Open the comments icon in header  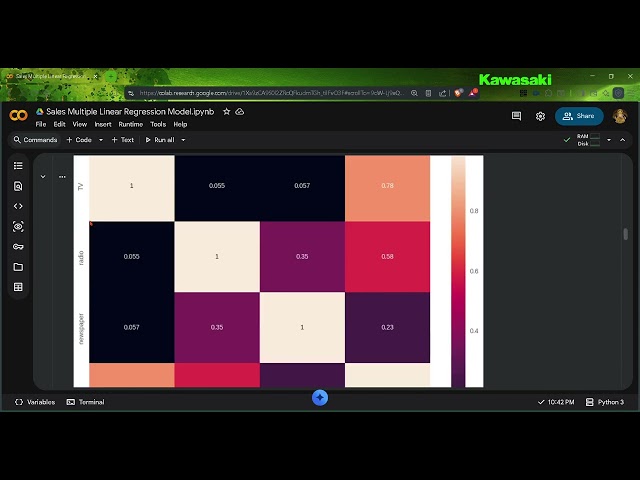coord(516,116)
